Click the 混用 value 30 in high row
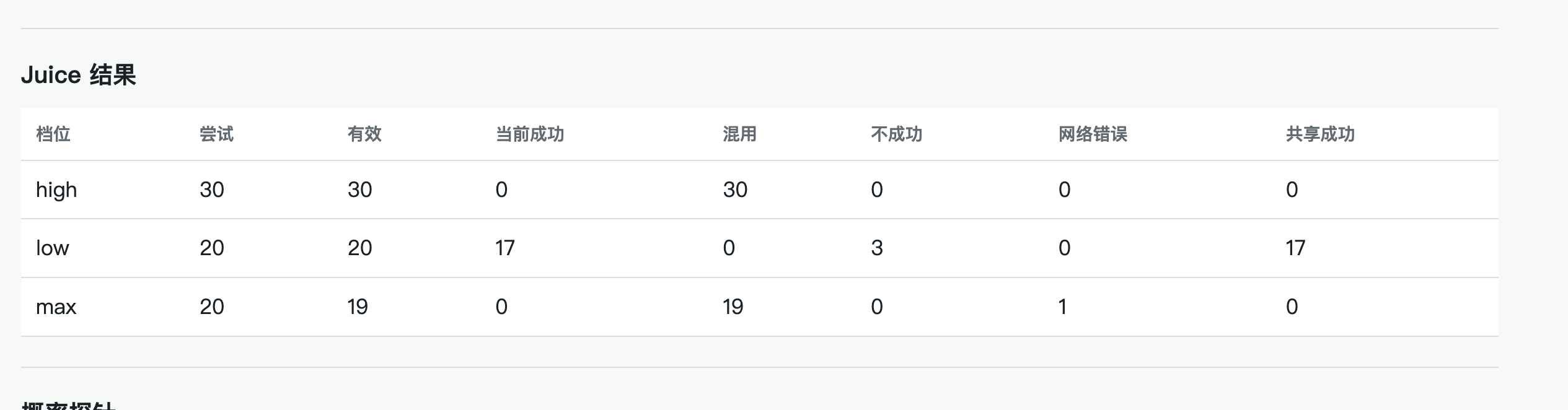Viewport: 1568px width, 410px height. [x=735, y=190]
